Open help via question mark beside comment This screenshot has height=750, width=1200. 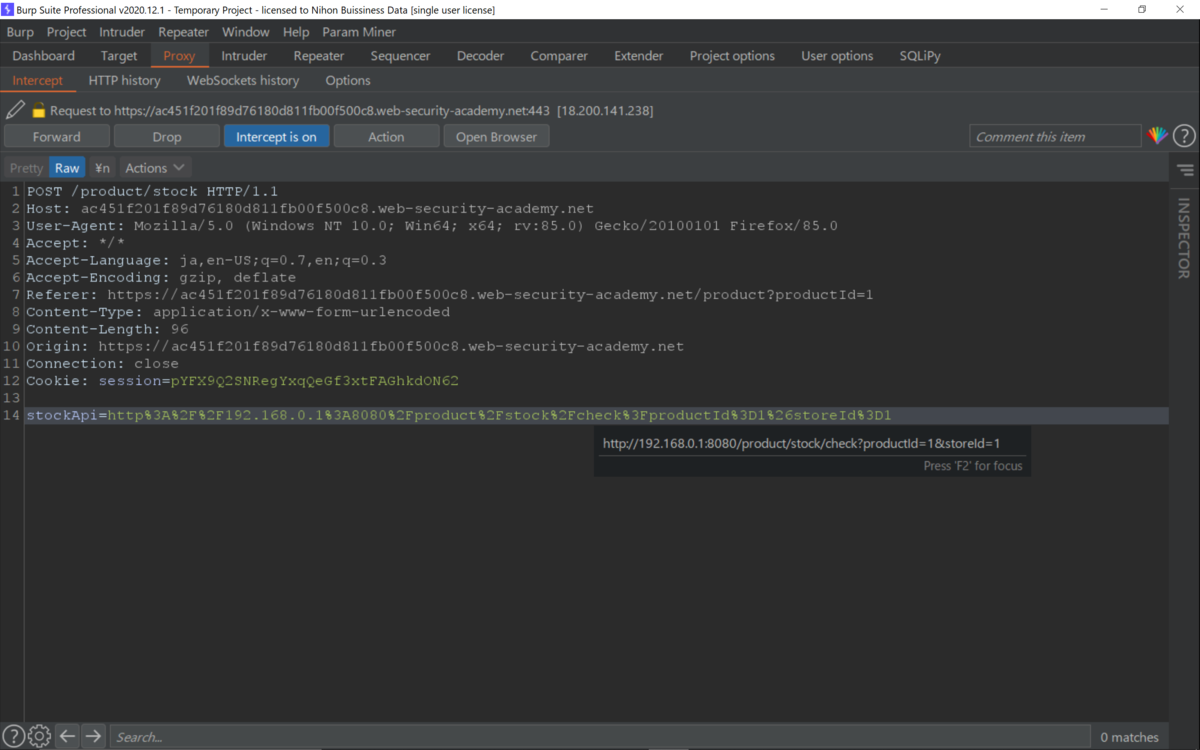click(x=1184, y=136)
